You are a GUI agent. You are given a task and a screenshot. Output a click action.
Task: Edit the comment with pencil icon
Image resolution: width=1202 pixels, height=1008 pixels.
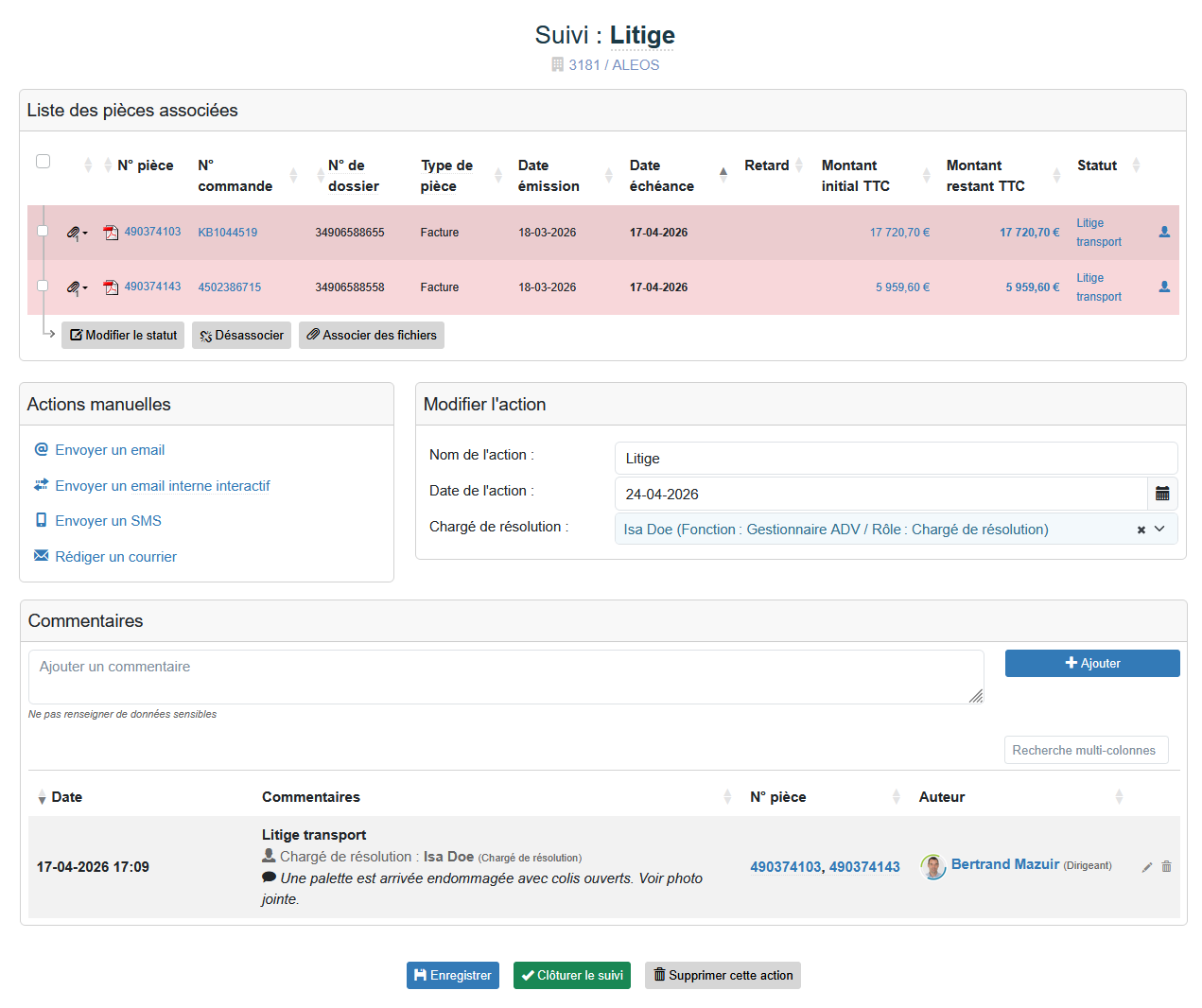(1147, 867)
